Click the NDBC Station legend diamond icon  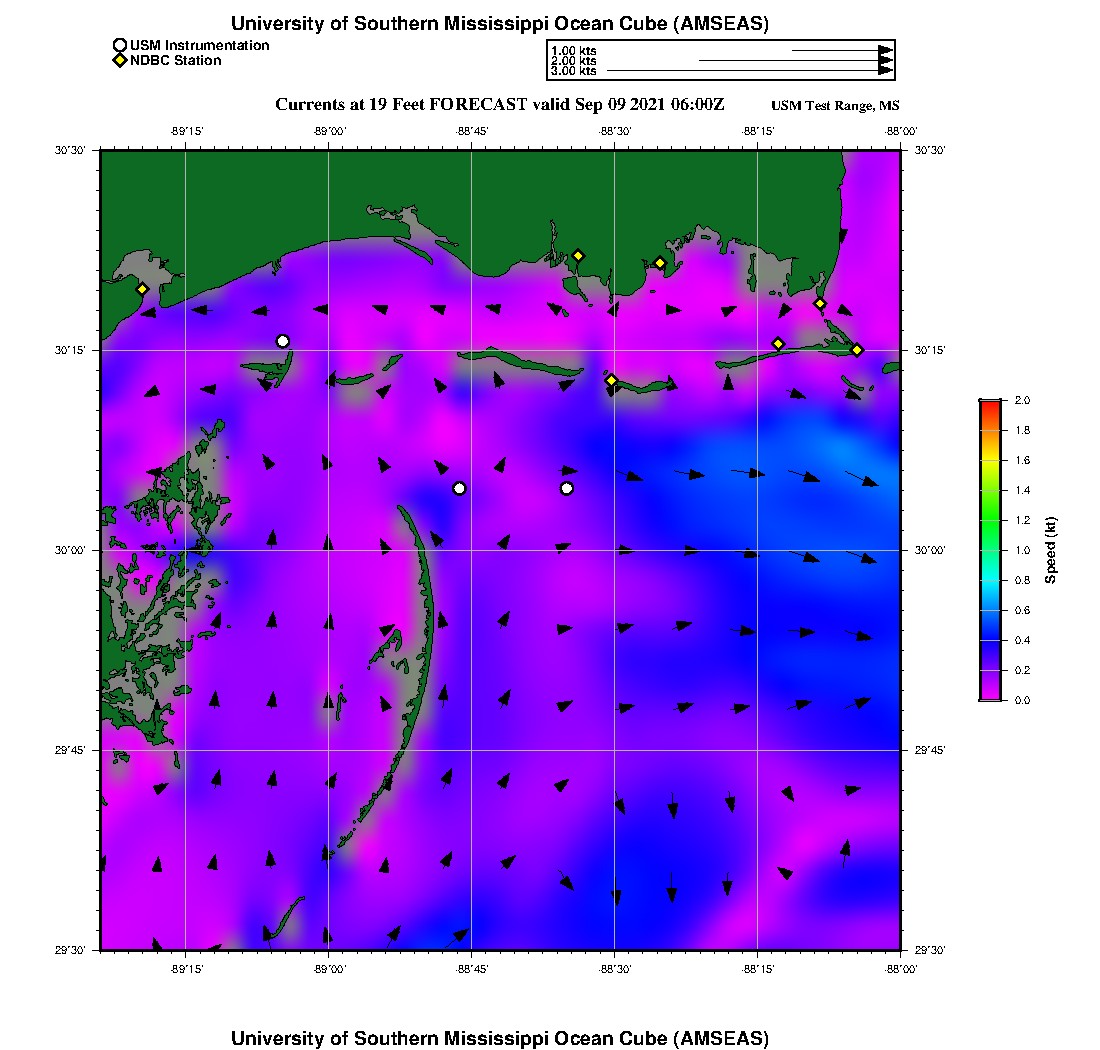point(120,61)
